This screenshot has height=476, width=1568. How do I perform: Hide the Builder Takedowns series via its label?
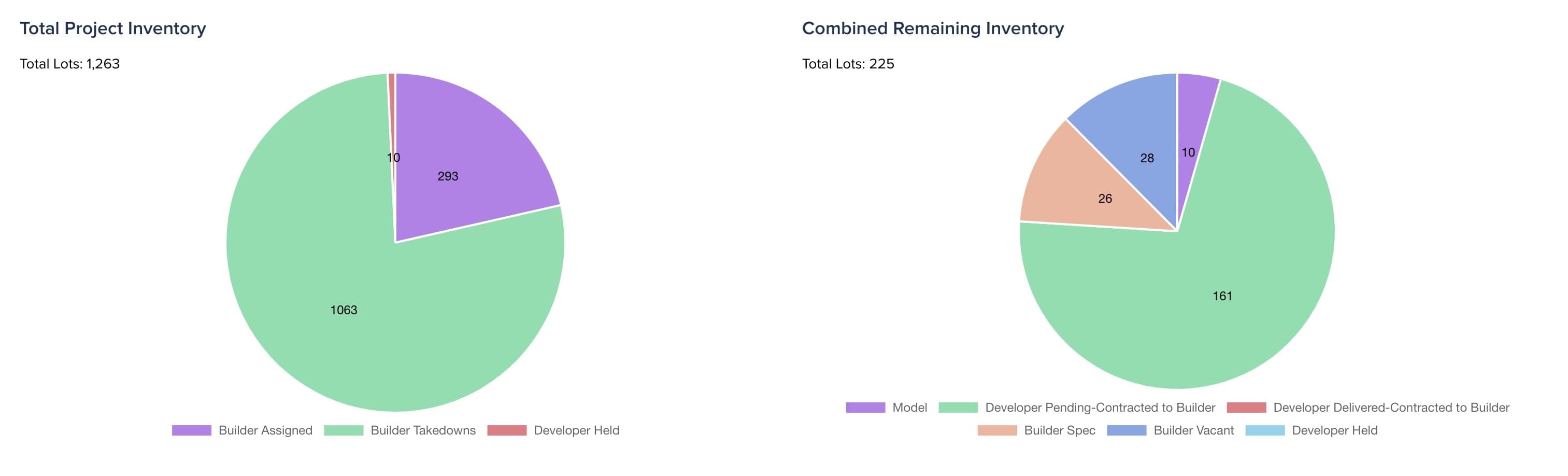coord(423,430)
